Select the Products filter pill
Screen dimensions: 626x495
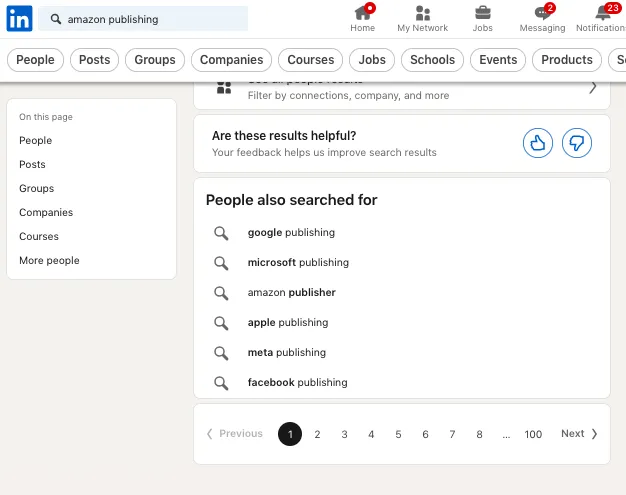tap(567, 60)
